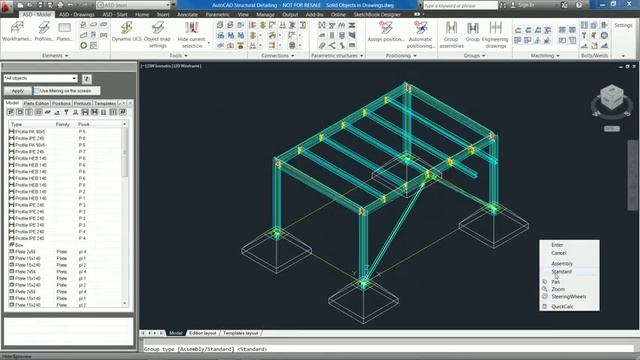
Task: Click the Assign position tool
Action: coord(386,31)
